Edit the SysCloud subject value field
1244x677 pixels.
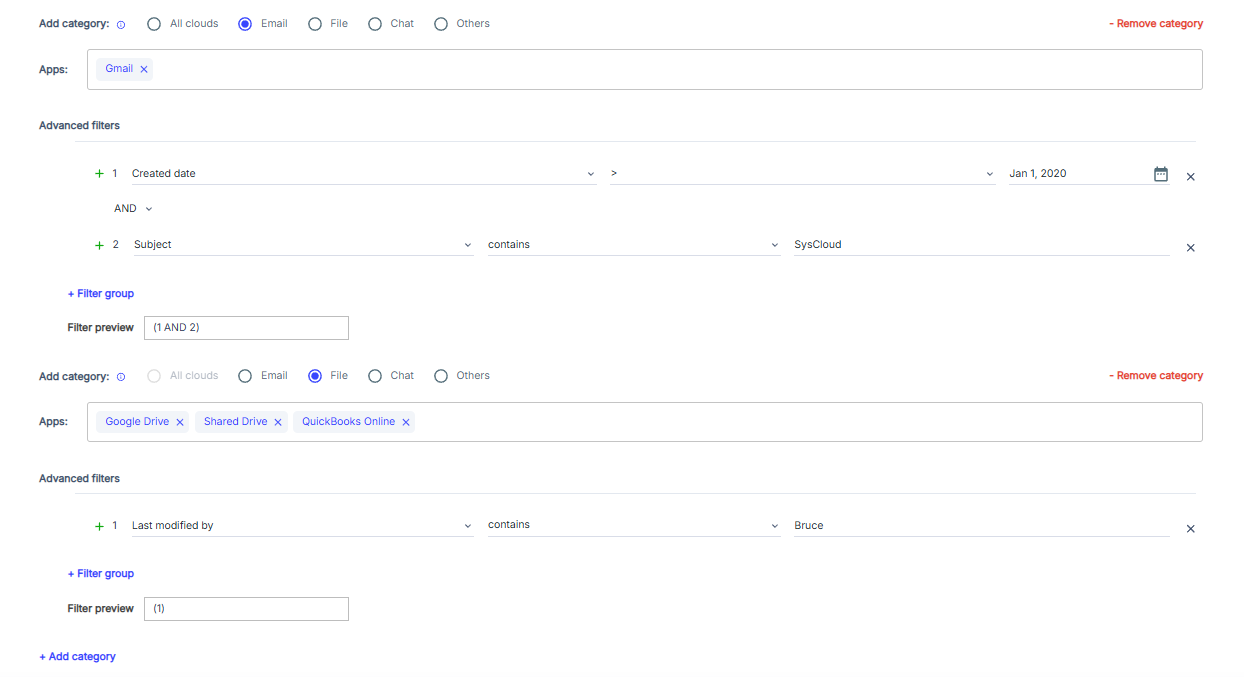[981, 245]
